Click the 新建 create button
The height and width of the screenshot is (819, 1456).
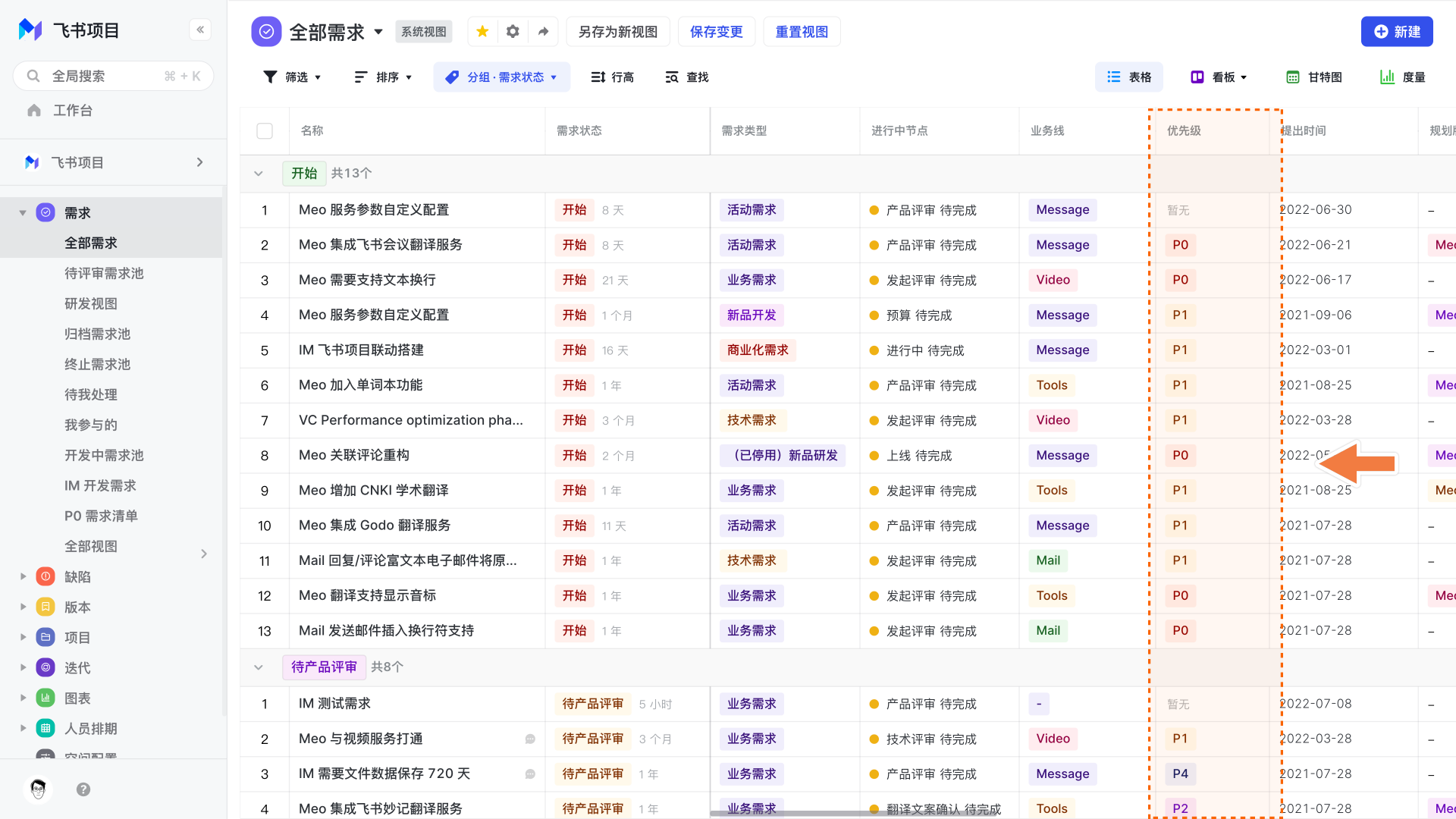point(1397,32)
